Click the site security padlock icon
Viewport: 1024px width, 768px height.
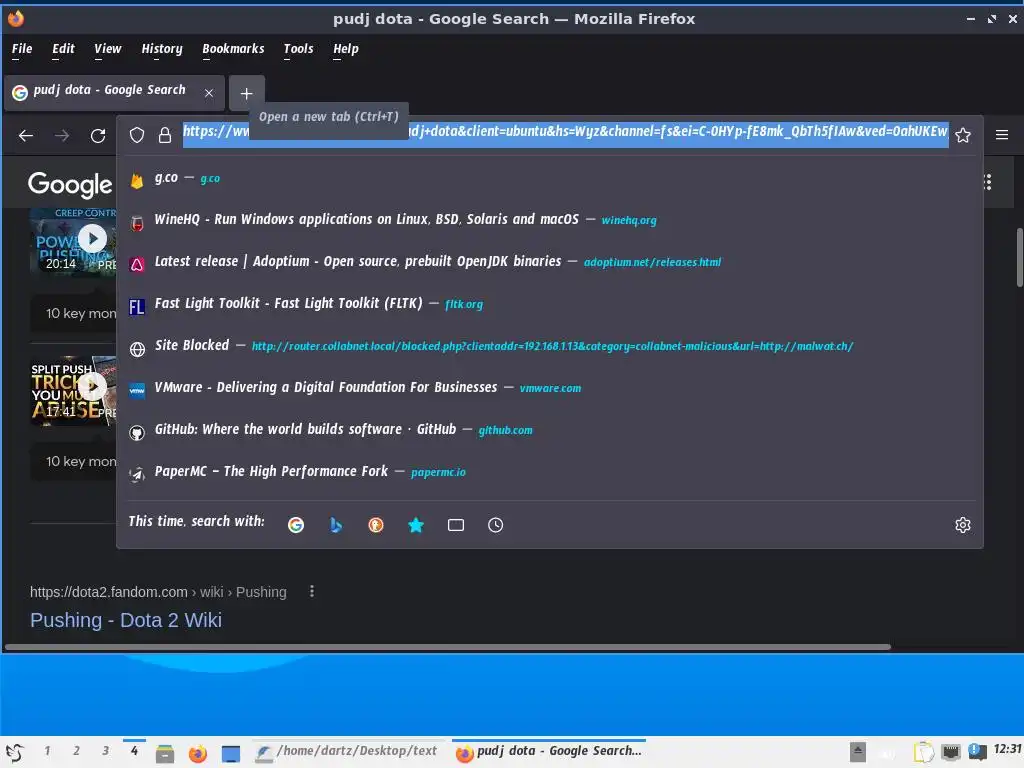[165, 135]
